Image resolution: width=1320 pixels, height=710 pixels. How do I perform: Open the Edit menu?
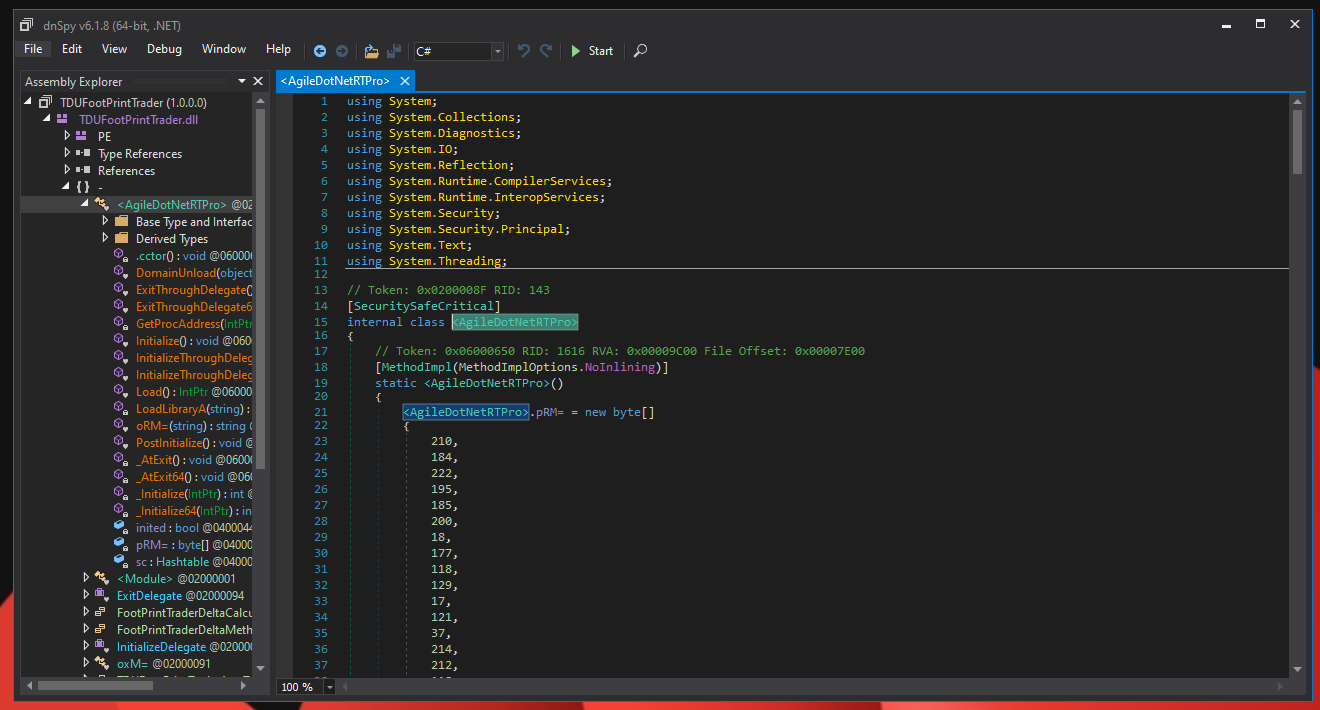click(72, 49)
